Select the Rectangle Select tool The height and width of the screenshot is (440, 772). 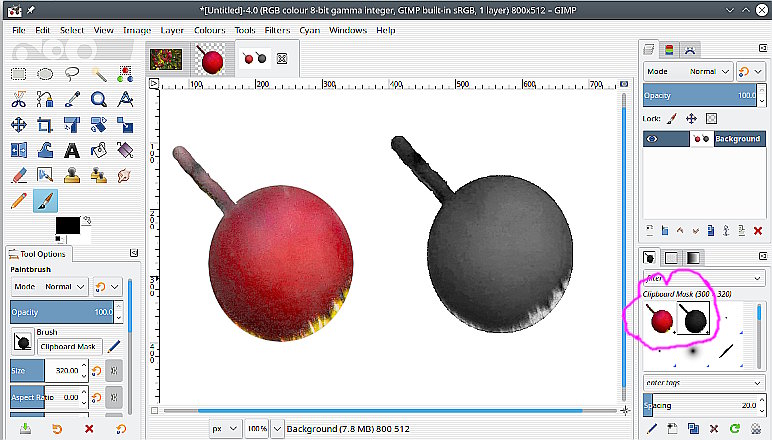(x=19, y=73)
